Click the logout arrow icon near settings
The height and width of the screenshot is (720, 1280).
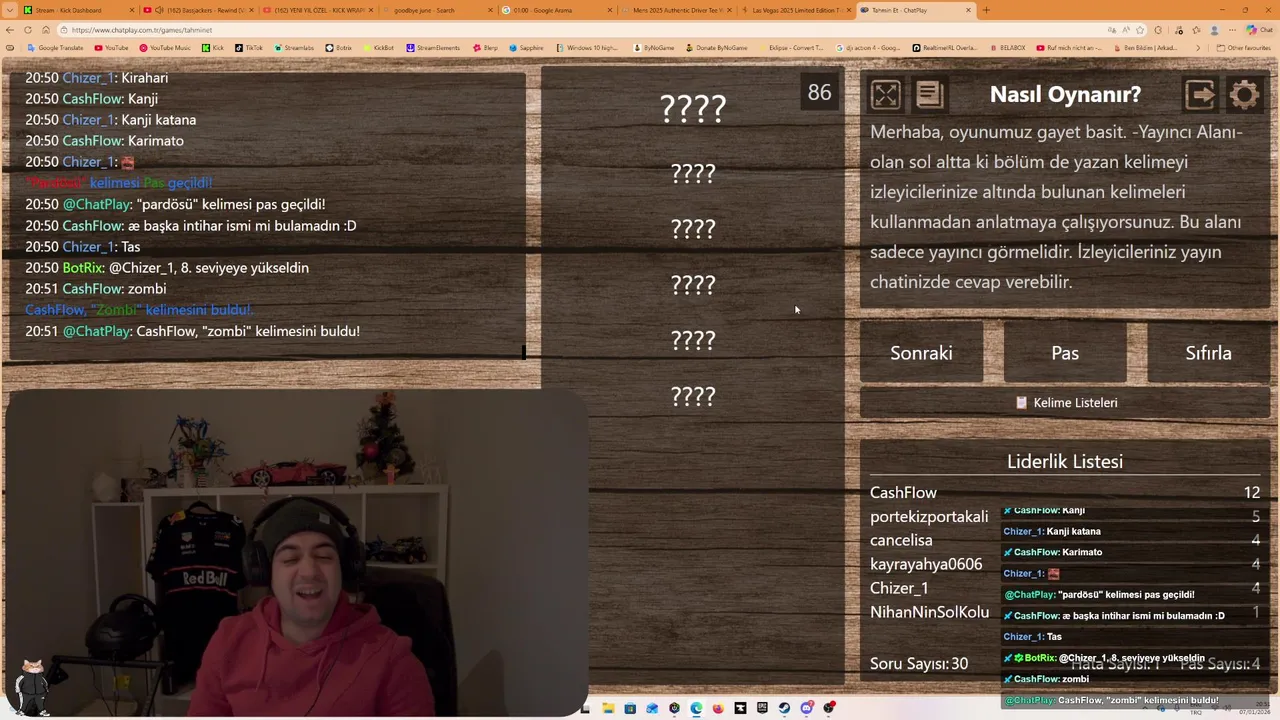[1200, 95]
